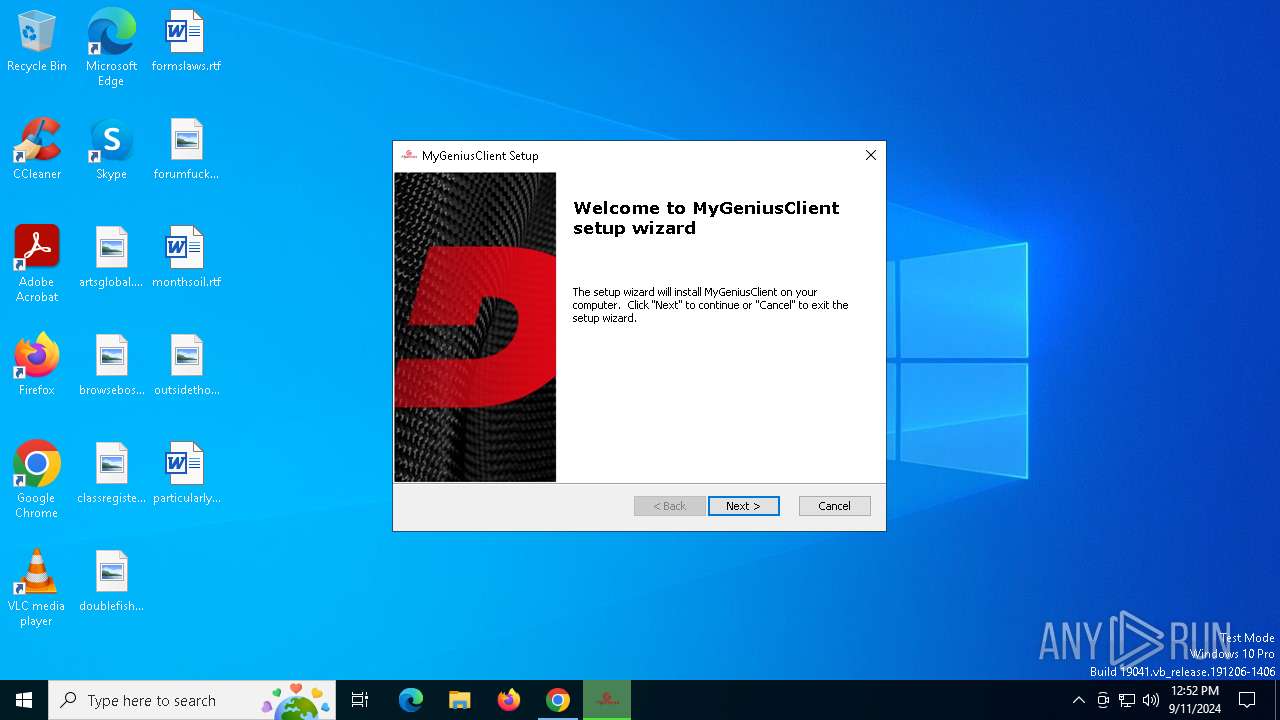Open Task View from the taskbar

[360, 700]
